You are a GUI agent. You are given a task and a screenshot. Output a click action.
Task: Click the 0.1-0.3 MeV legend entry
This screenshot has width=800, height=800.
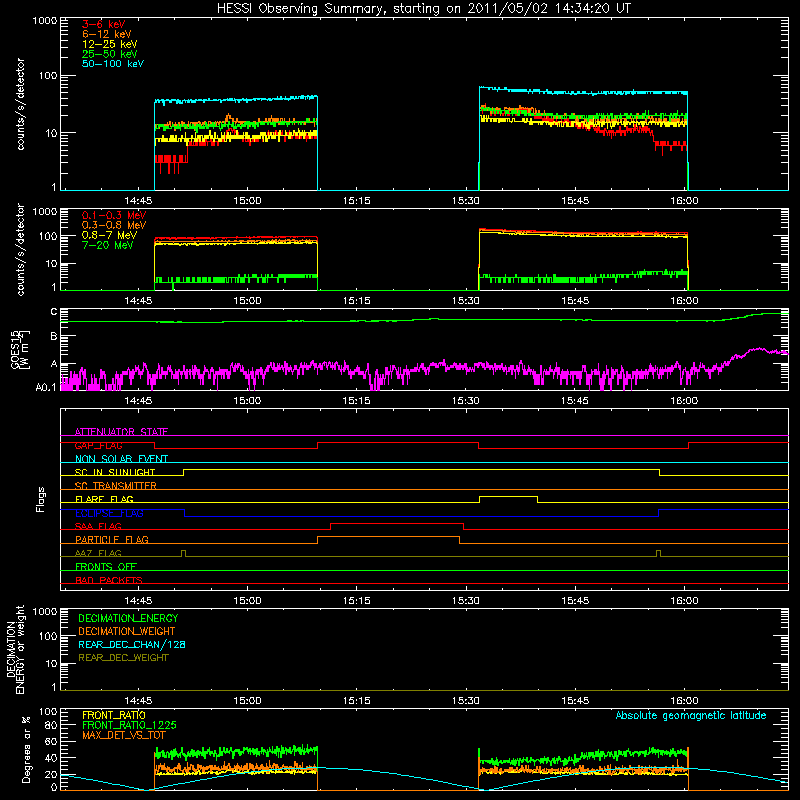(x=114, y=215)
